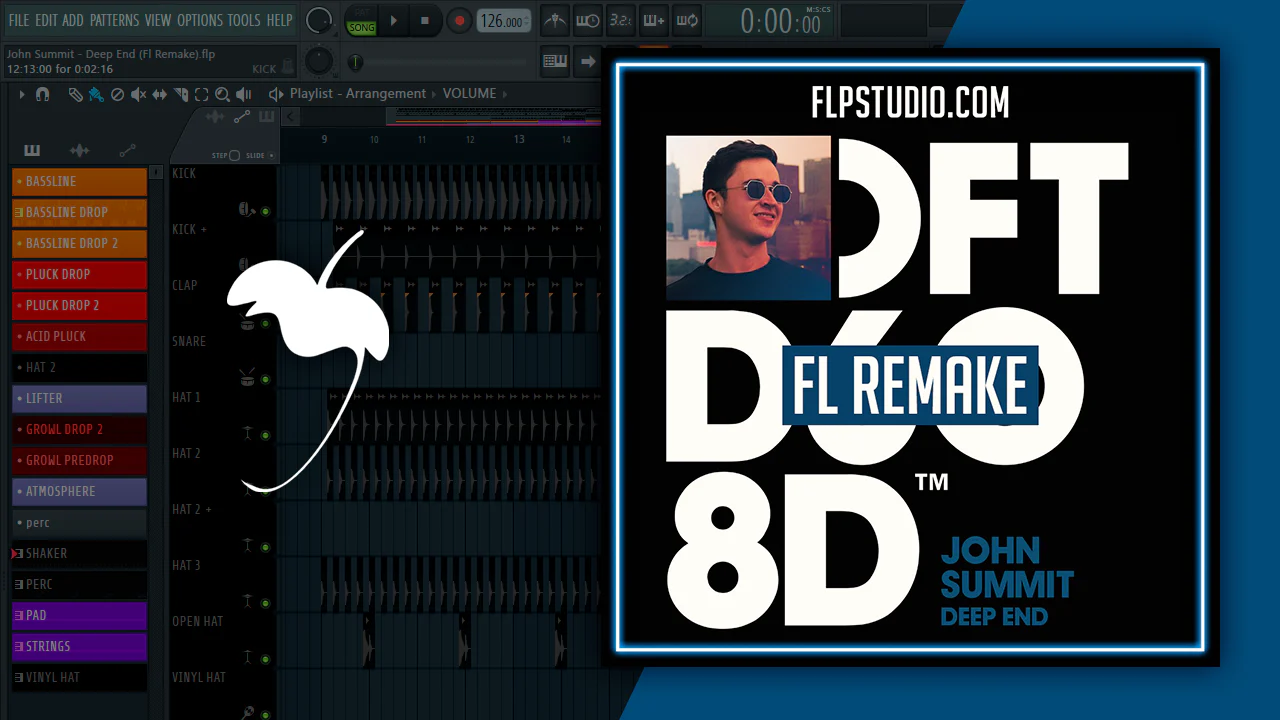The image size is (1280, 720).
Task: Click the right-arrow icon beside keyboard icon
Action: coord(588,62)
